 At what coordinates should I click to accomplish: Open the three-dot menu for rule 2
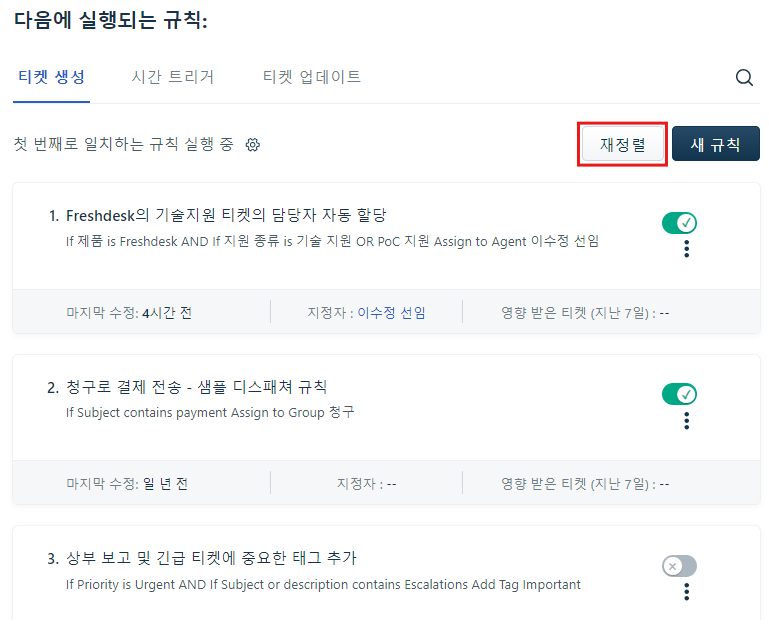pos(687,421)
